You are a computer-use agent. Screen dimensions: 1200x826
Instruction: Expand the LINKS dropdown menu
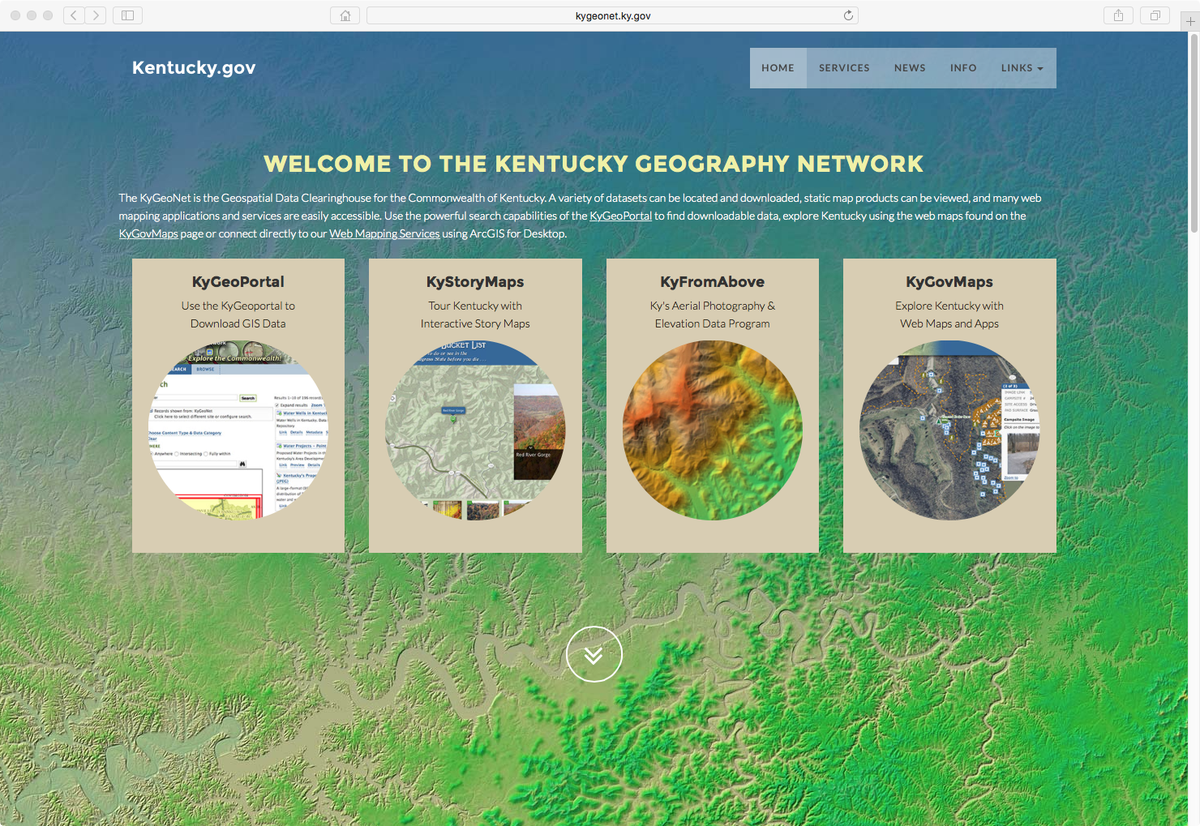[1022, 68]
